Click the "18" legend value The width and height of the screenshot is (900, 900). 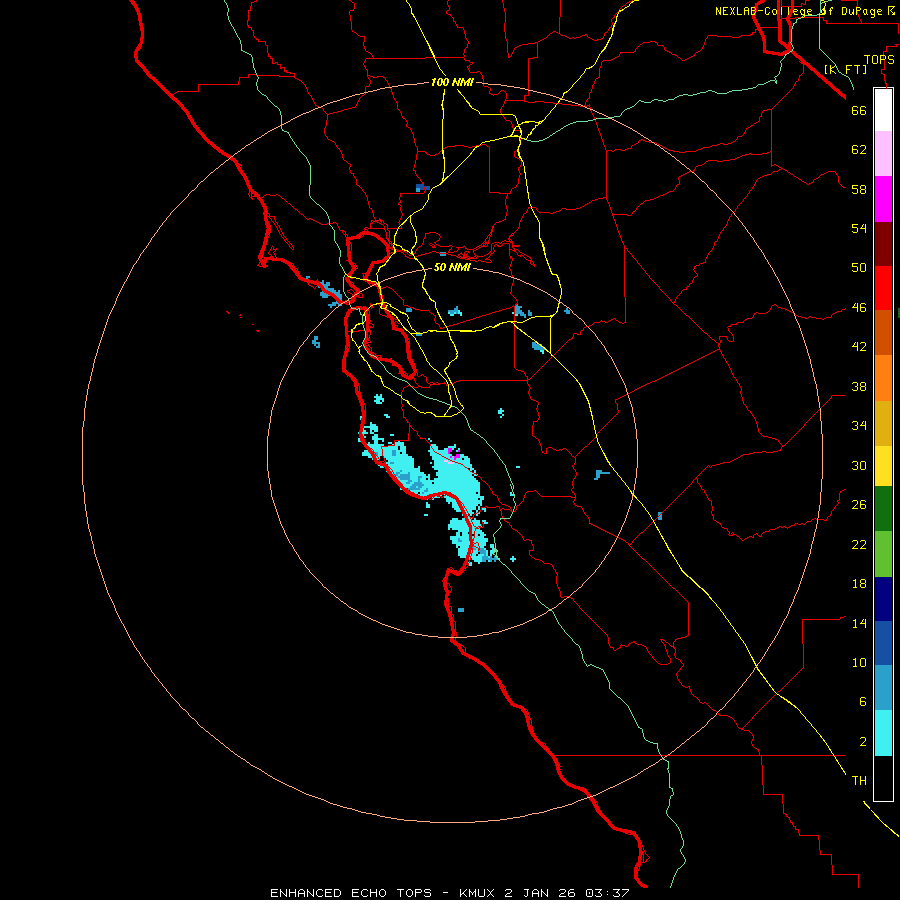click(x=859, y=584)
